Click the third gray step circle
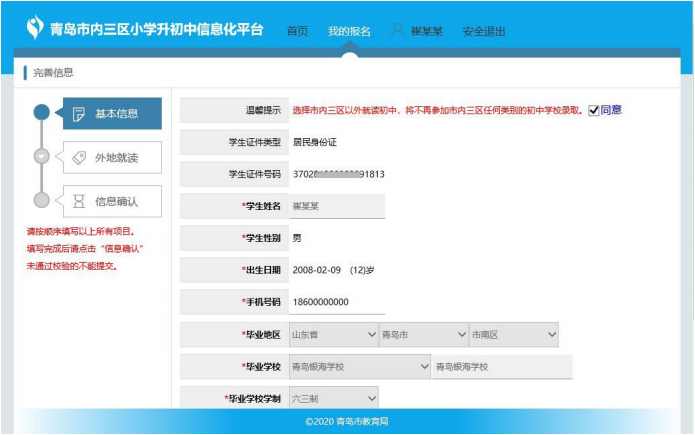This screenshot has height=435, width=695. 41,201
